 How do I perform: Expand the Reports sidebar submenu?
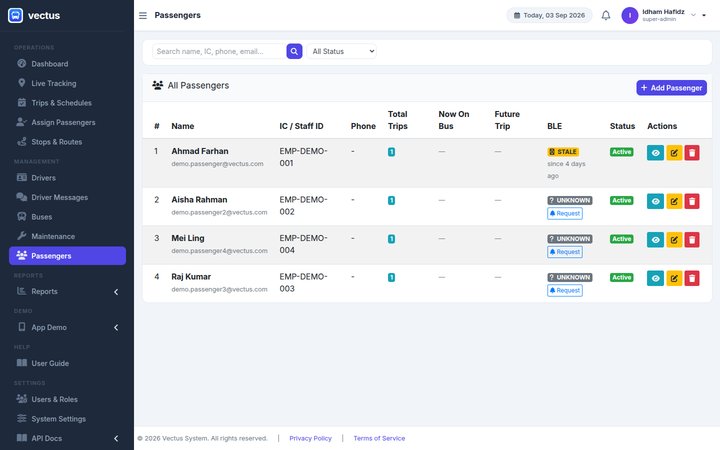[x=116, y=292]
